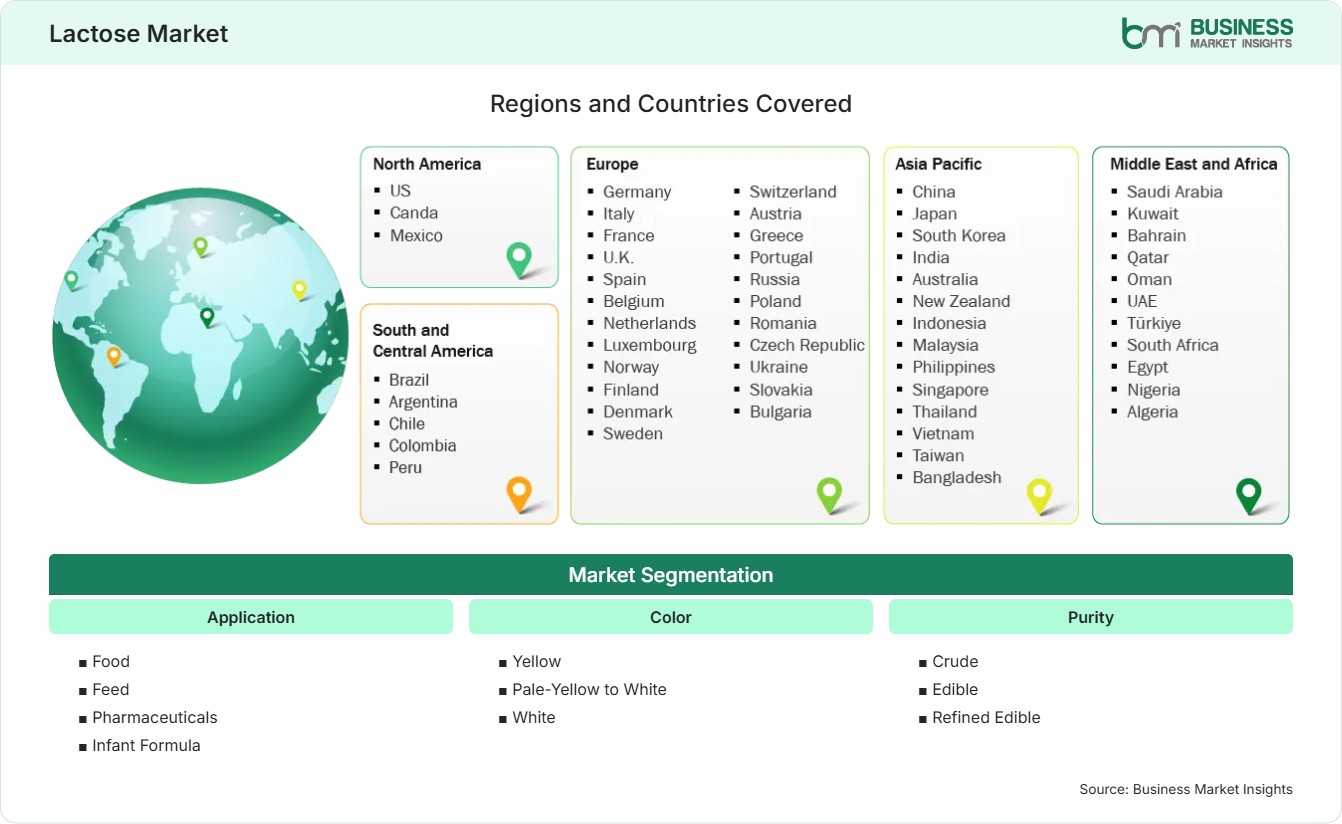
Task: Click the Source: Business Market Insights text
Action: pyautogui.click(x=1186, y=789)
